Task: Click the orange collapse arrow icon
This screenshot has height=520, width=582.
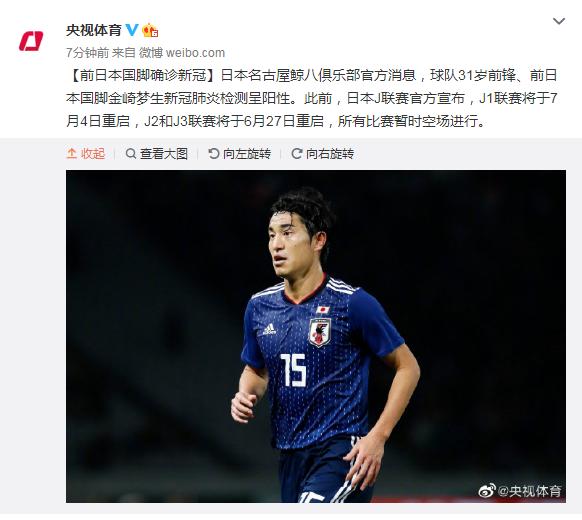Action: (71, 153)
